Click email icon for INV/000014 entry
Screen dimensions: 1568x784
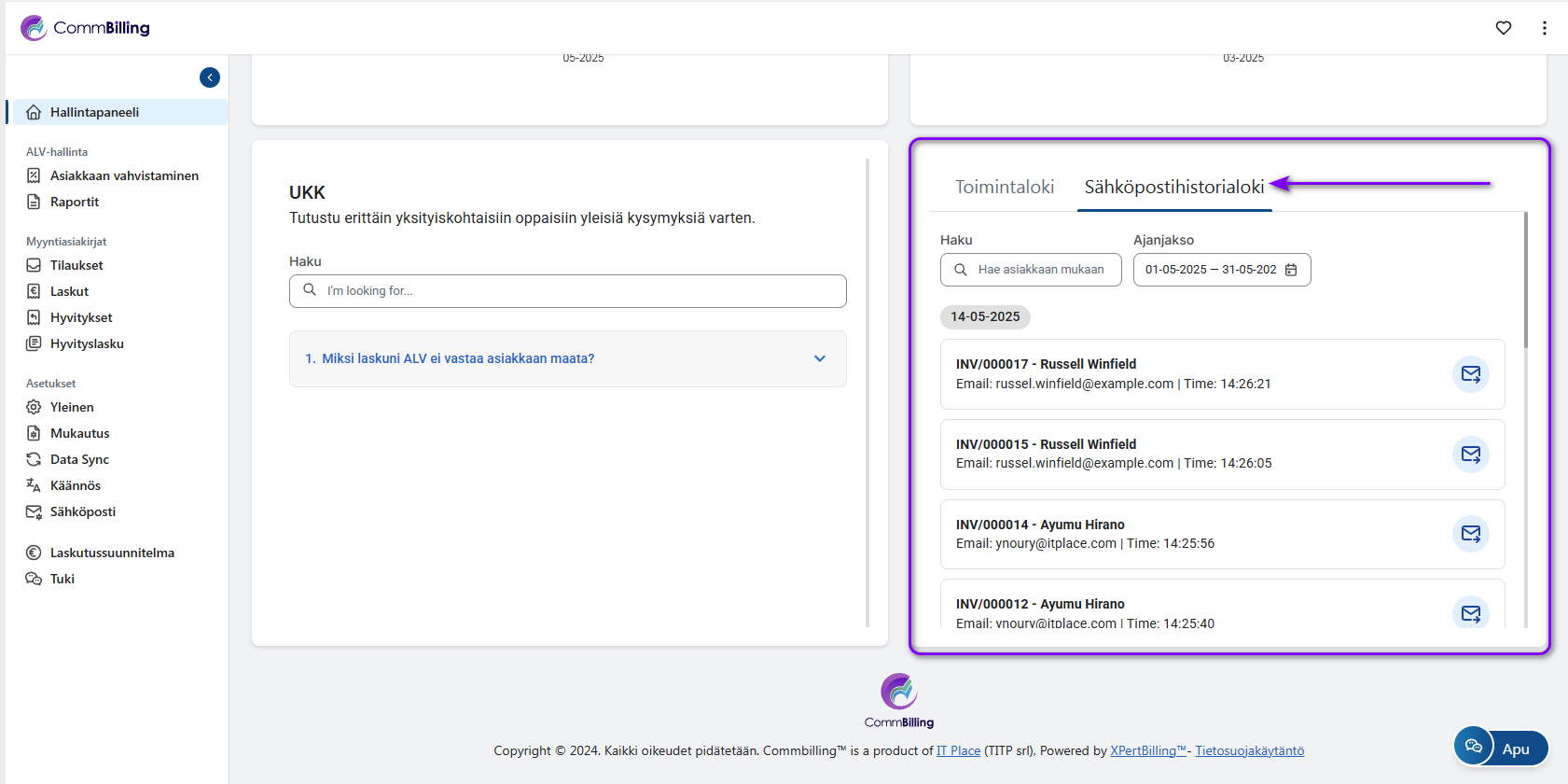coord(1470,534)
